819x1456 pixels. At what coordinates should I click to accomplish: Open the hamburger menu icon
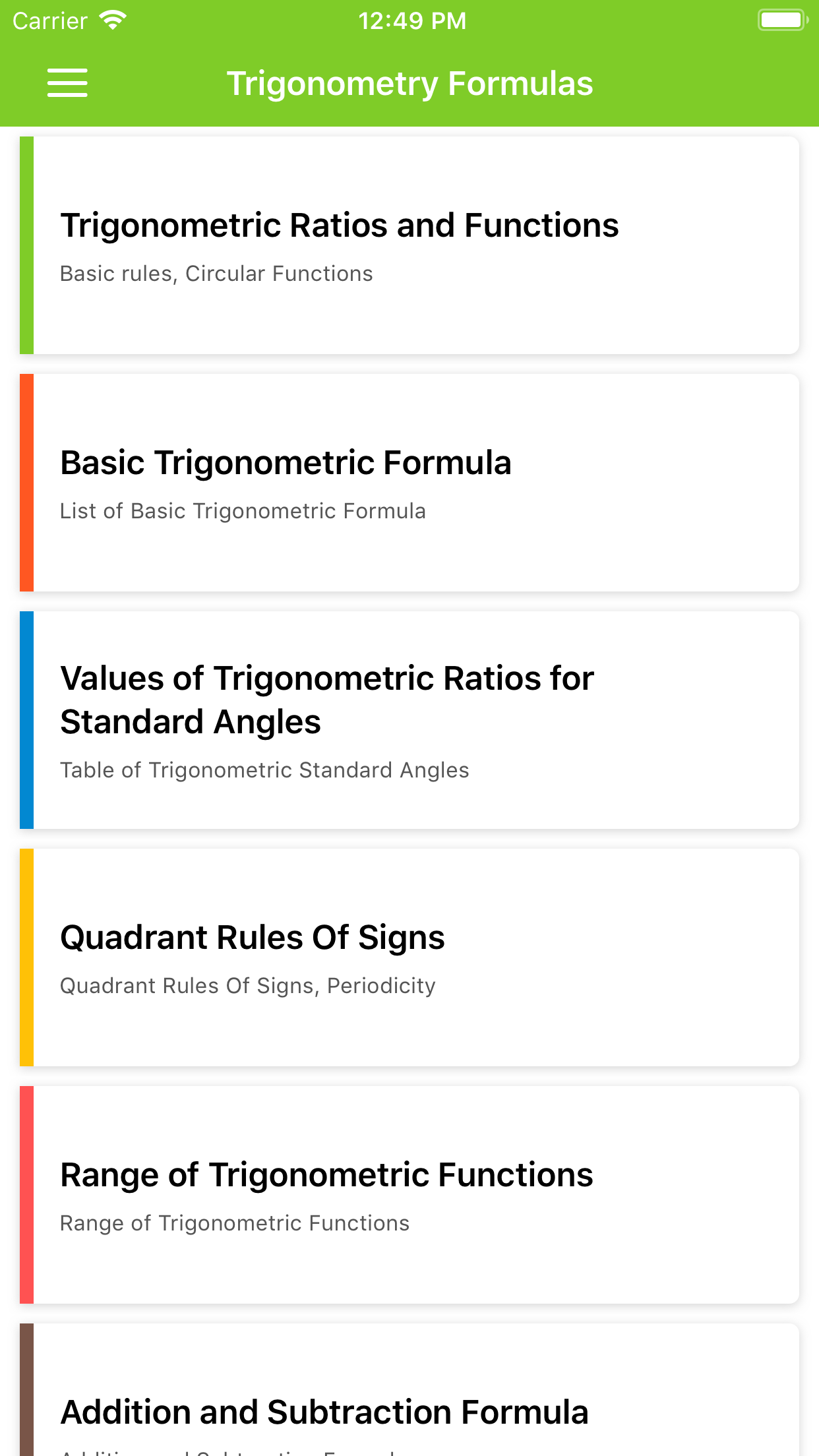click(67, 83)
